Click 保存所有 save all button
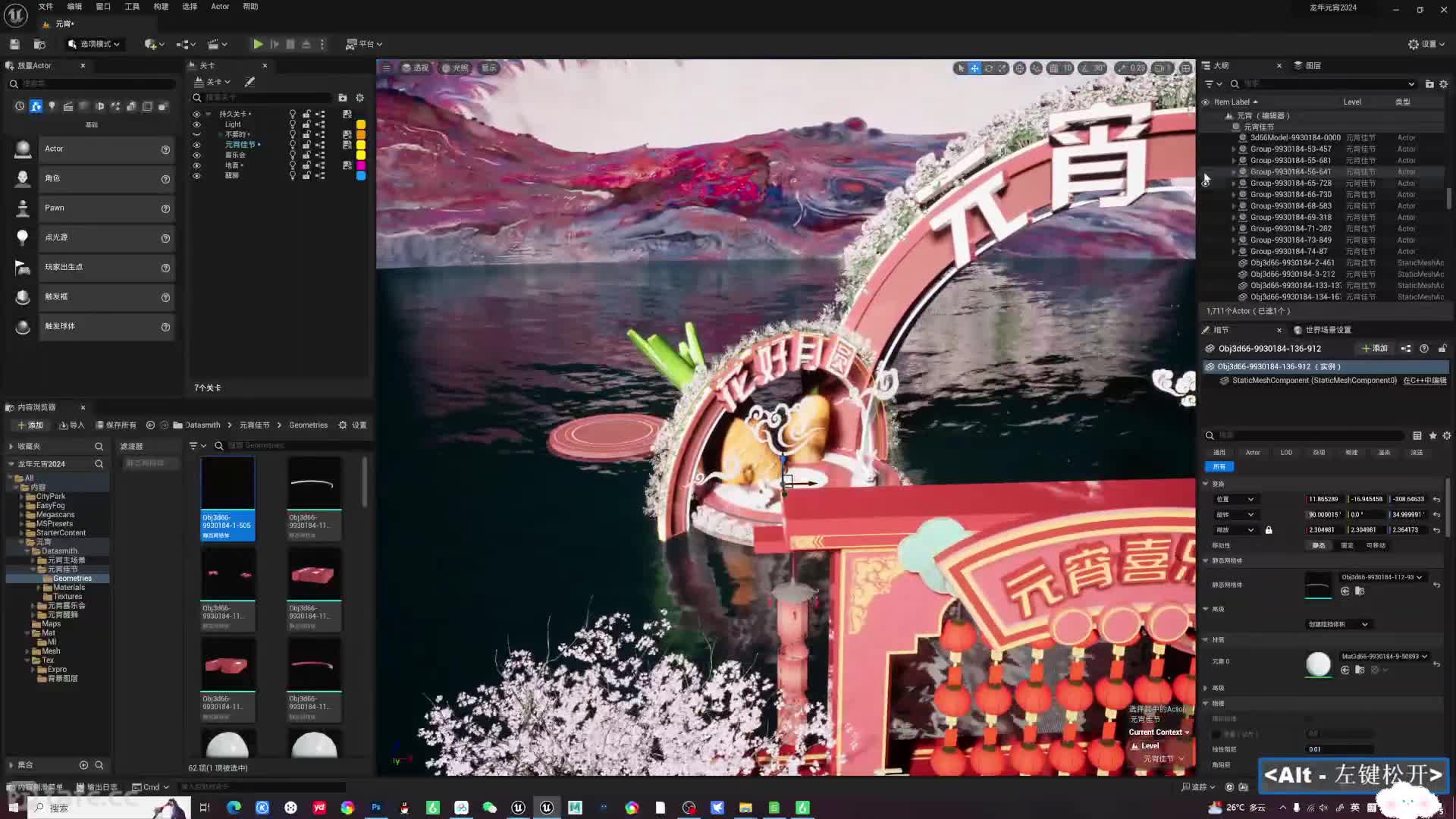Image resolution: width=1456 pixels, height=819 pixels. click(x=115, y=425)
